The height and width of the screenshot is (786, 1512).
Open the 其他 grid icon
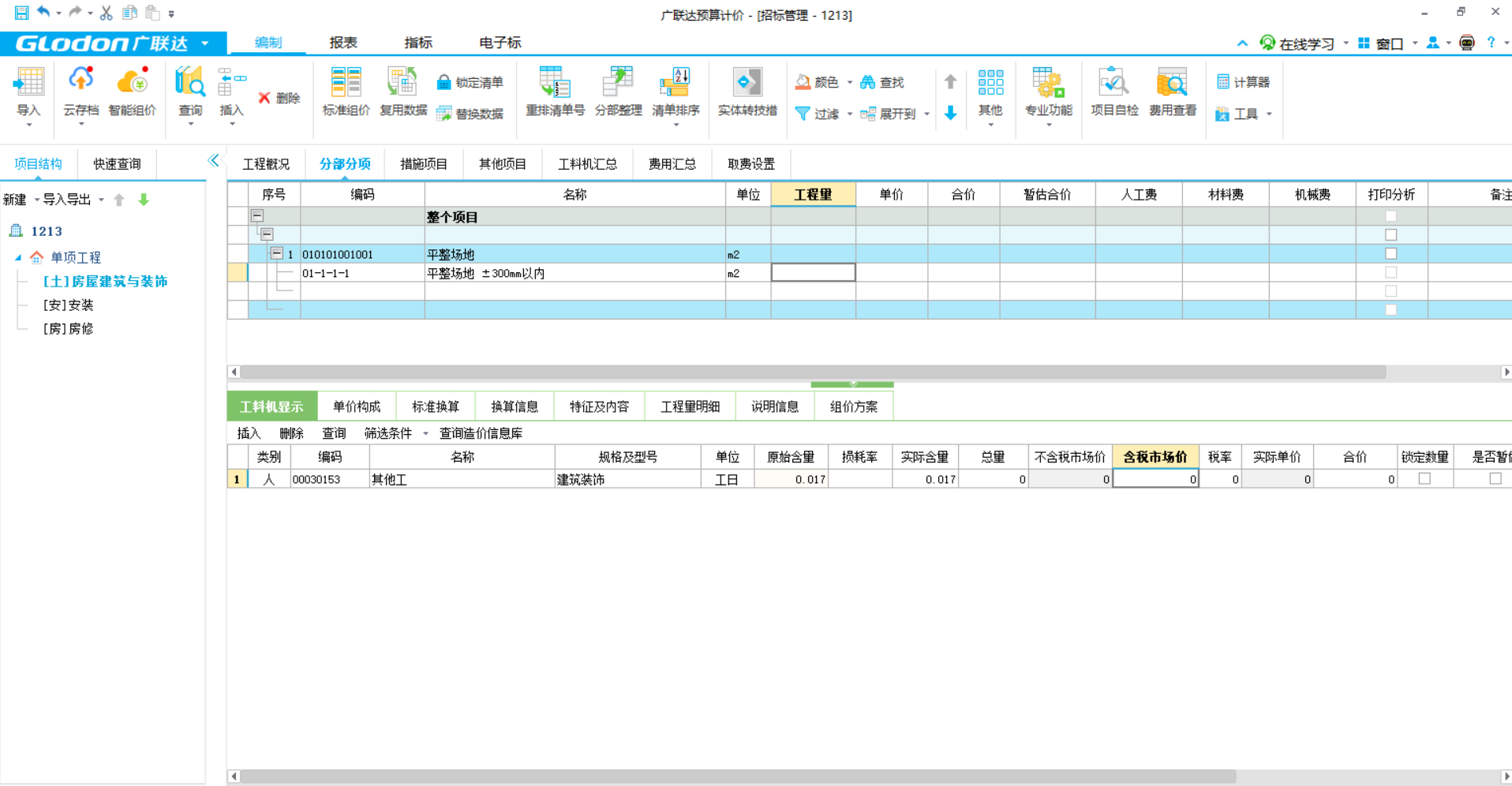pyautogui.click(x=990, y=82)
